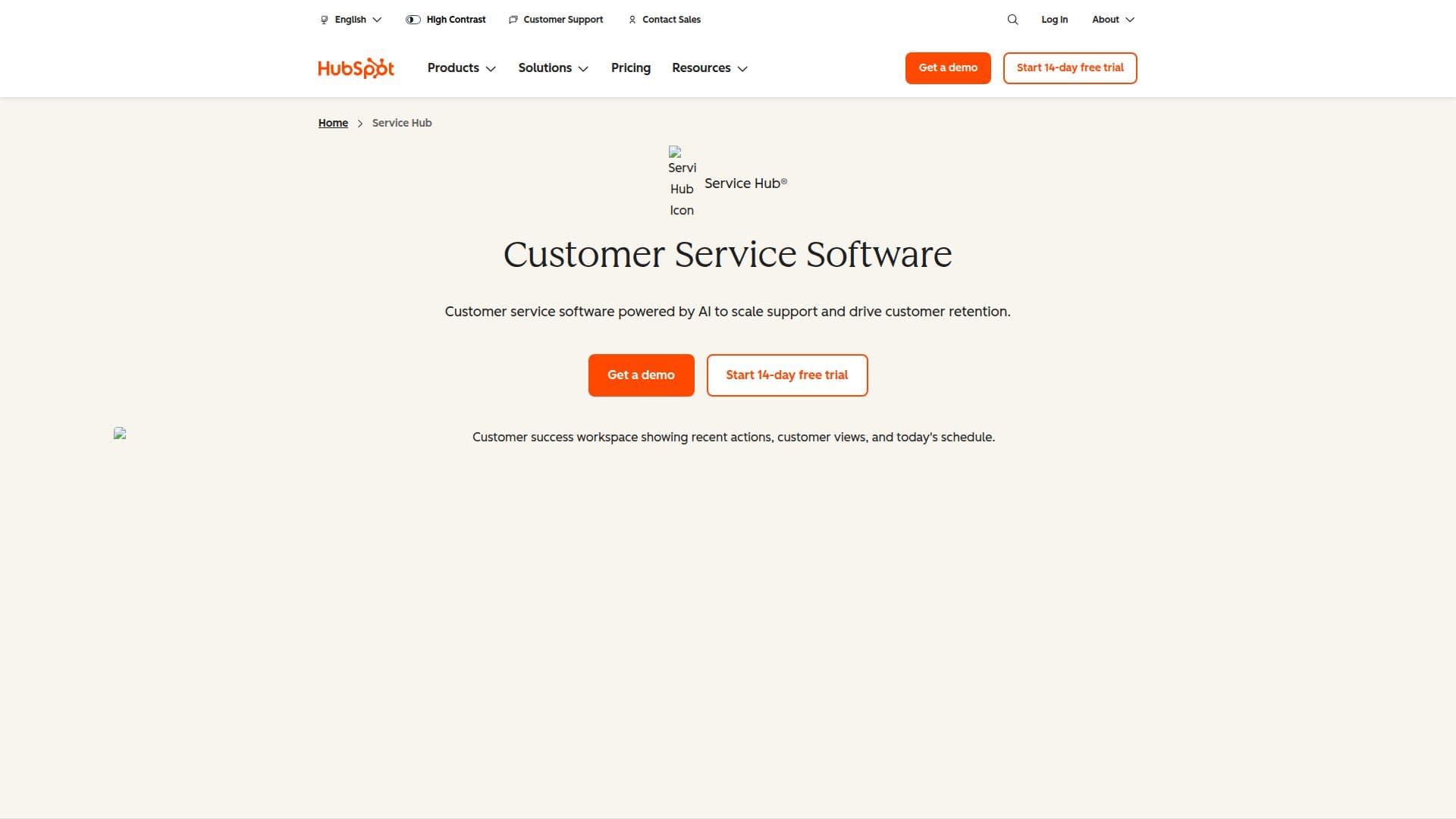Click the Contact Sales person icon
The height and width of the screenshot is (819, 1456).
coord(632,20)
